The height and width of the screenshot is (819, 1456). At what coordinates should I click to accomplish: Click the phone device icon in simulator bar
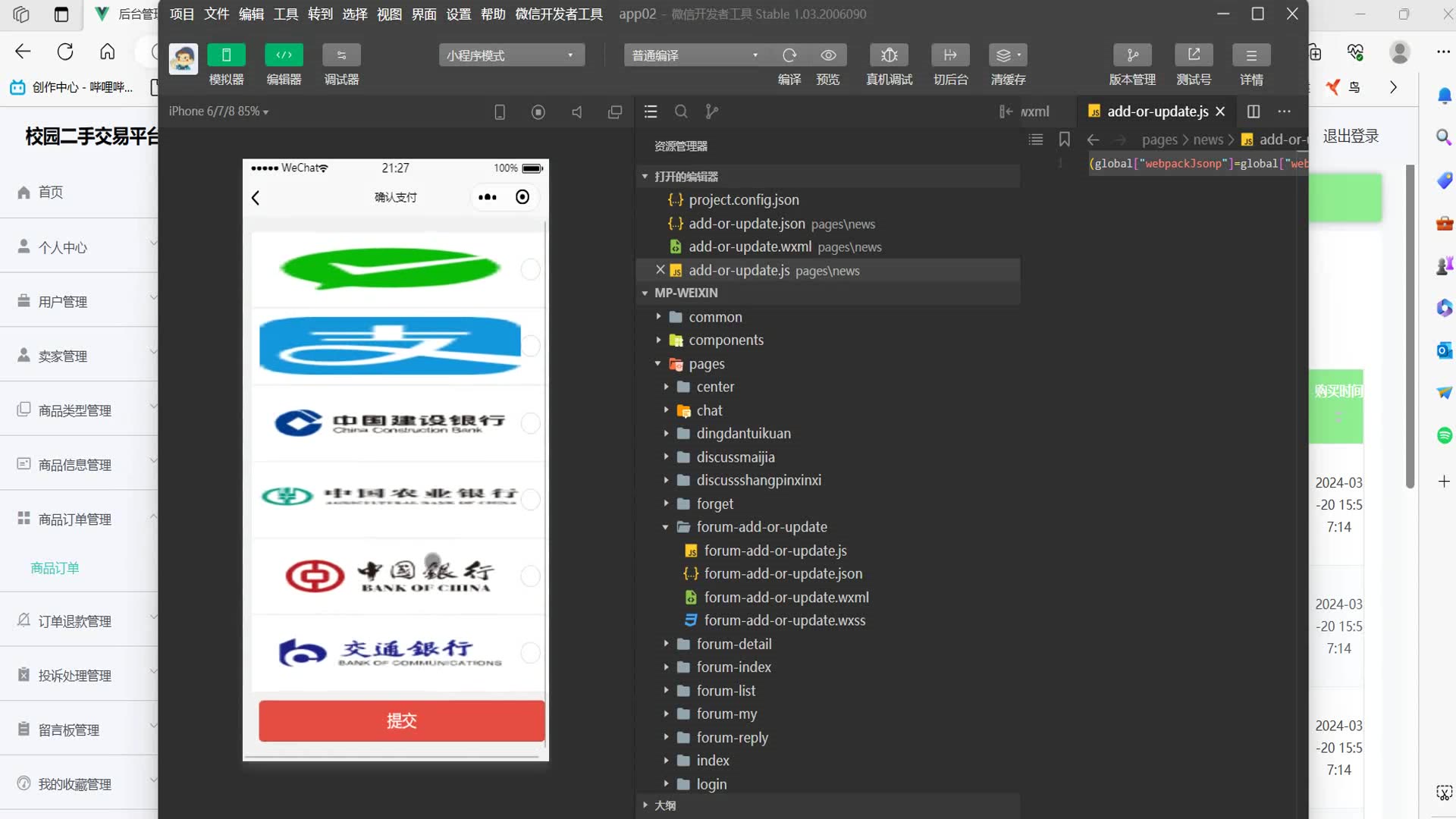coord(500,112)
